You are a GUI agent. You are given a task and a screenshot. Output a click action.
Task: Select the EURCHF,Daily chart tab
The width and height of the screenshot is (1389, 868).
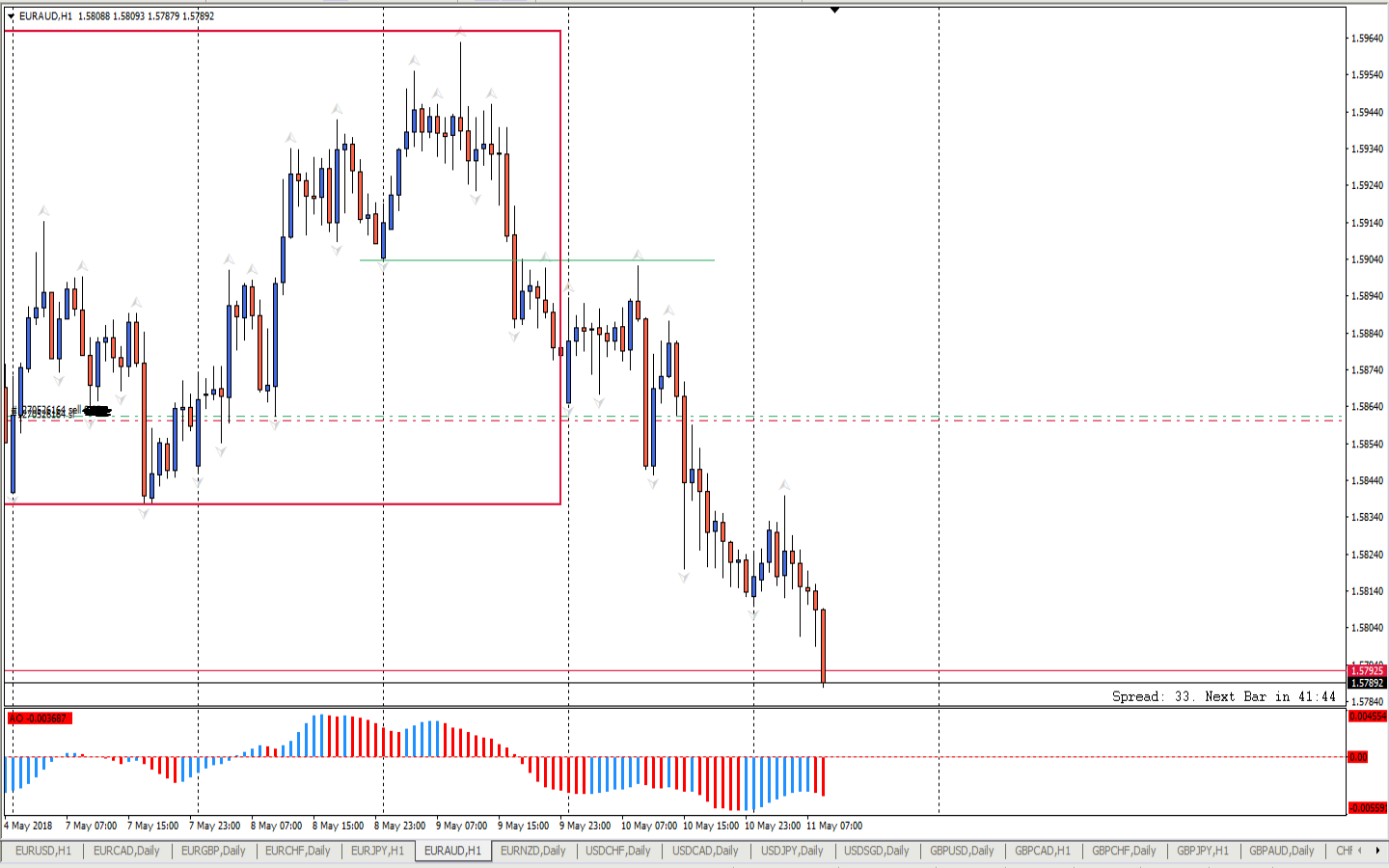click(x=297, y=851)
